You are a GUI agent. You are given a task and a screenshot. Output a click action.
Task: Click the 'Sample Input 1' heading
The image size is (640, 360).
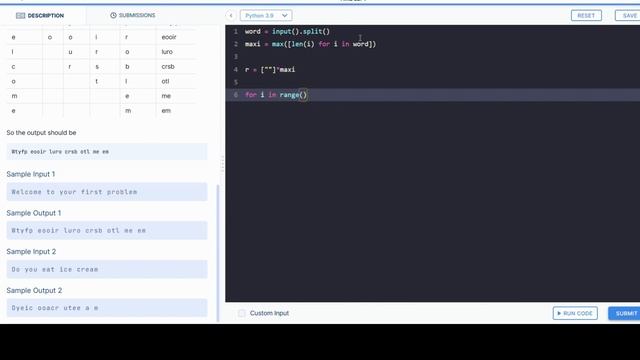(31, 174)
